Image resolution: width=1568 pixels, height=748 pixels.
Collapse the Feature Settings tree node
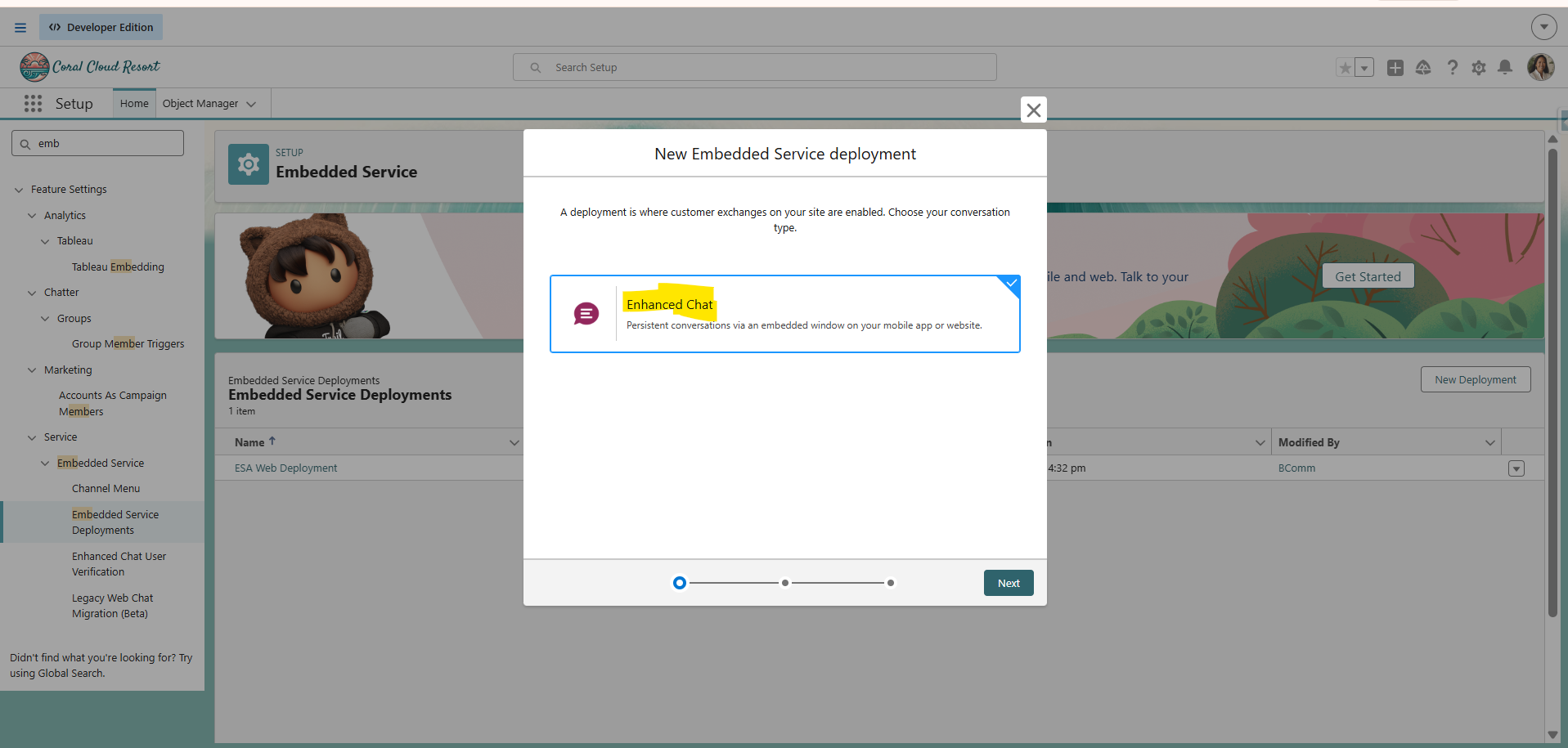[x=19, y=190]
